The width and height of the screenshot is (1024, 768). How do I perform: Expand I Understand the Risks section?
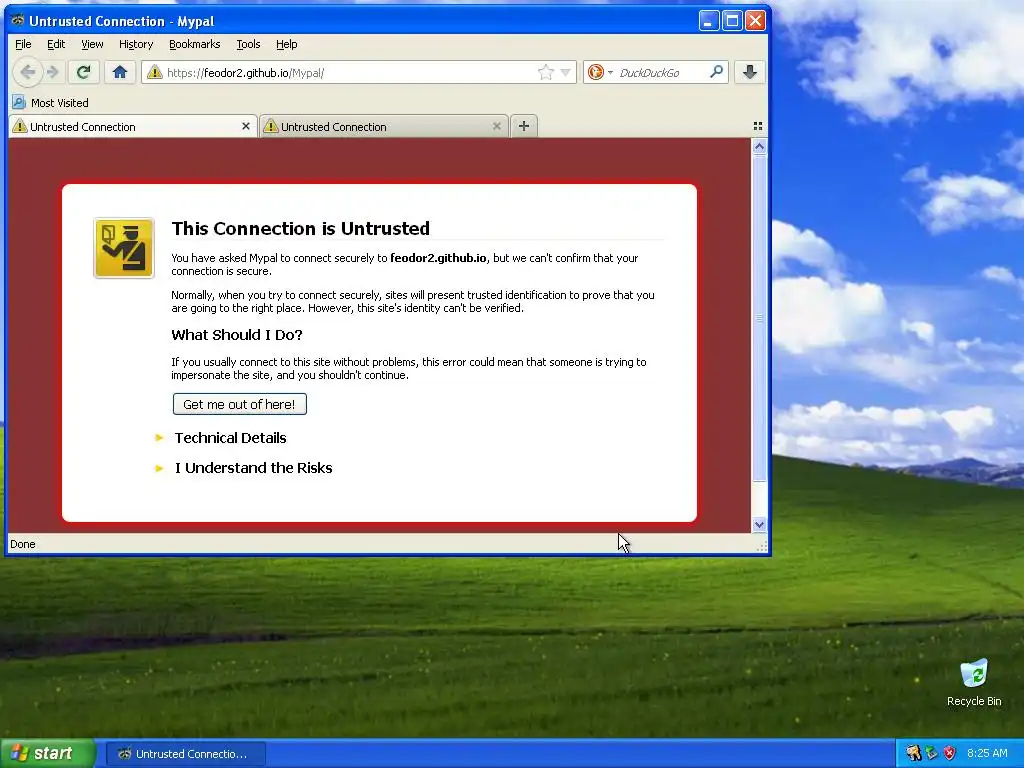pos(253,468)
